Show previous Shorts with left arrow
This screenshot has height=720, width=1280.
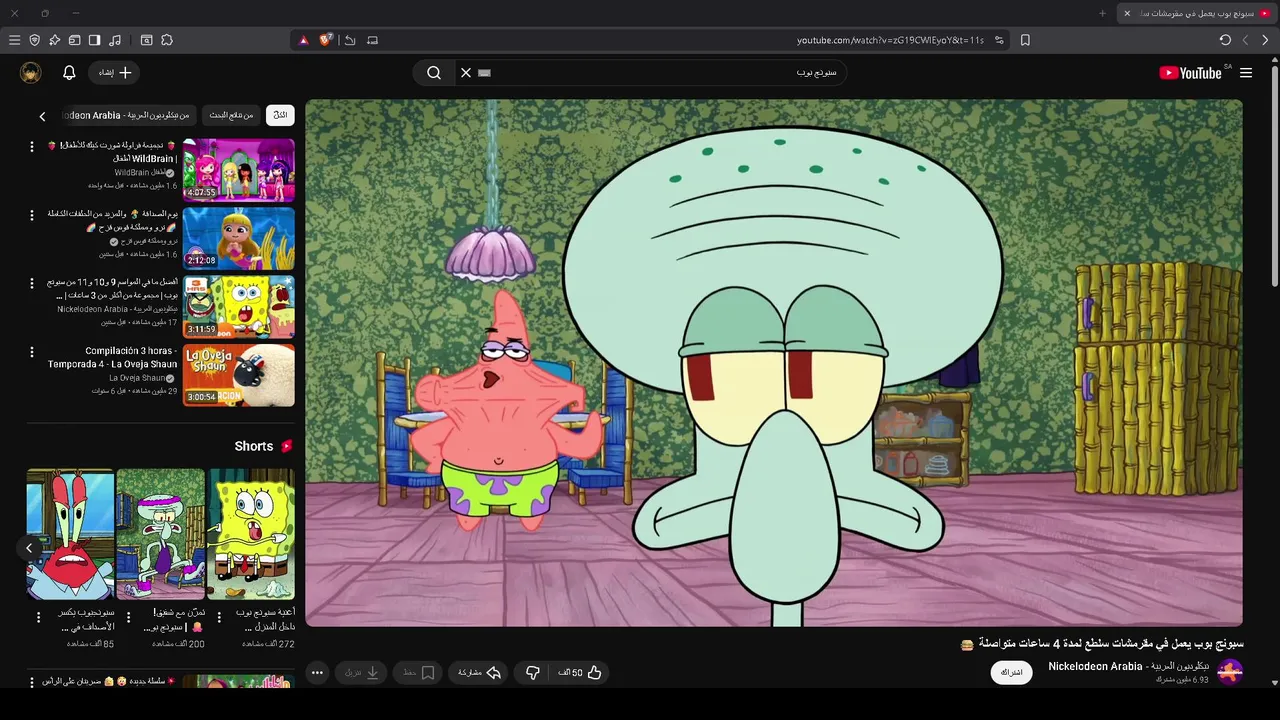(x=29, y=548)
